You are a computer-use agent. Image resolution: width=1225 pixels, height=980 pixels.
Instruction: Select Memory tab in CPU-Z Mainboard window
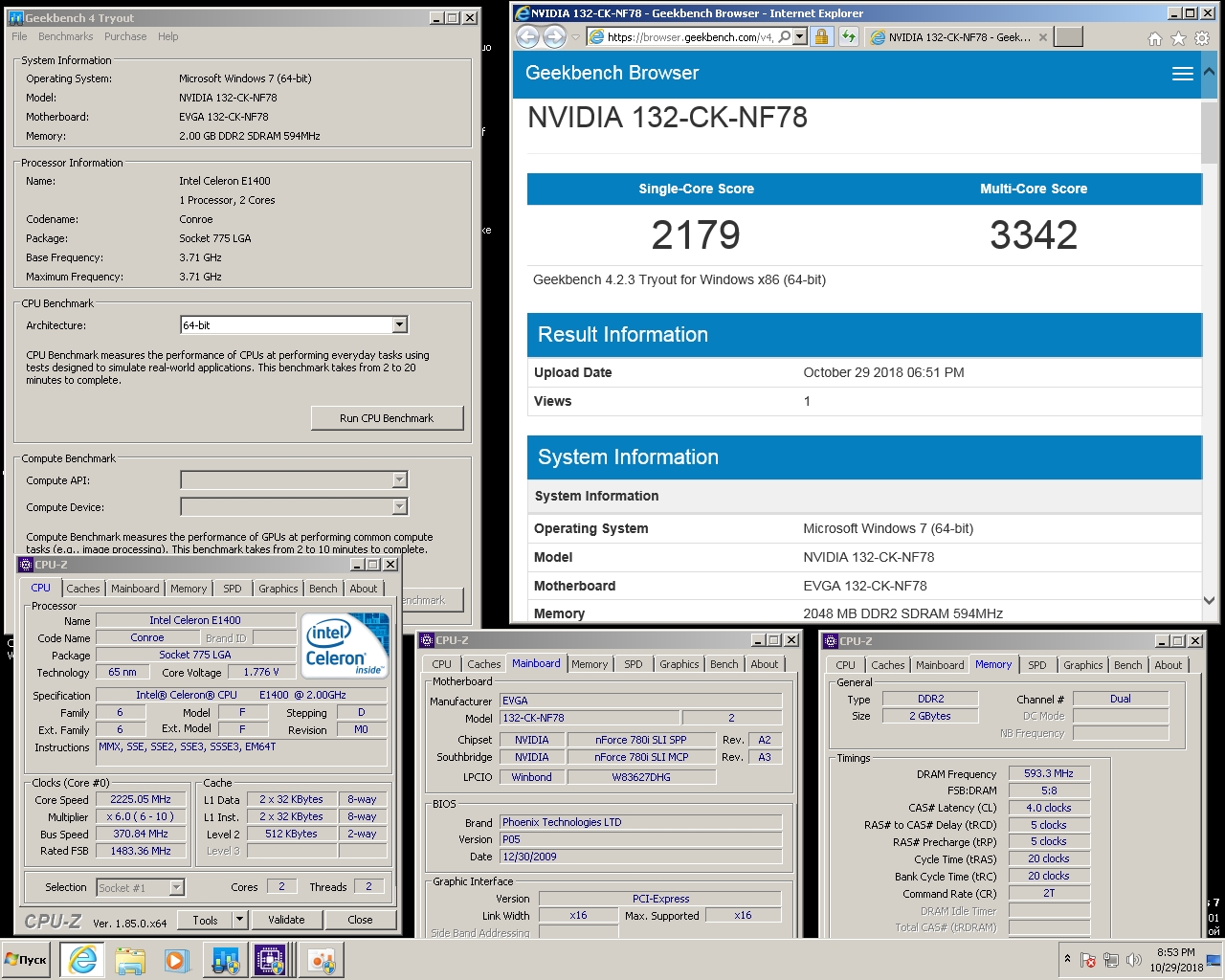(x=590, y=664)
